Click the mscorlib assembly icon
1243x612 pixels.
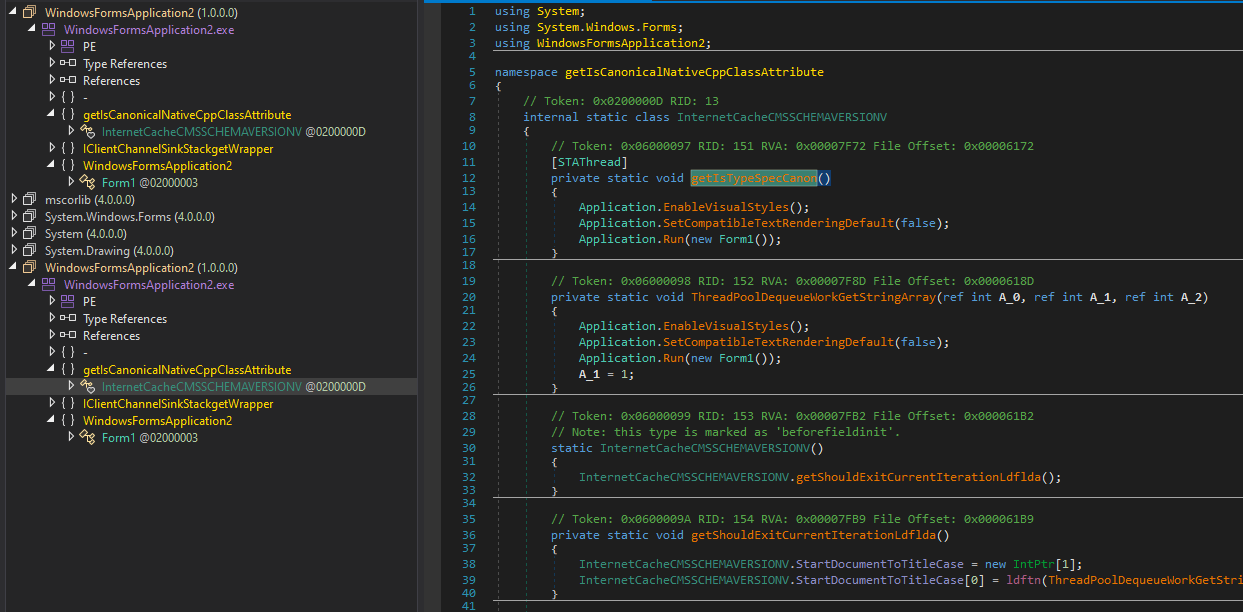click(x=29, y=200)
